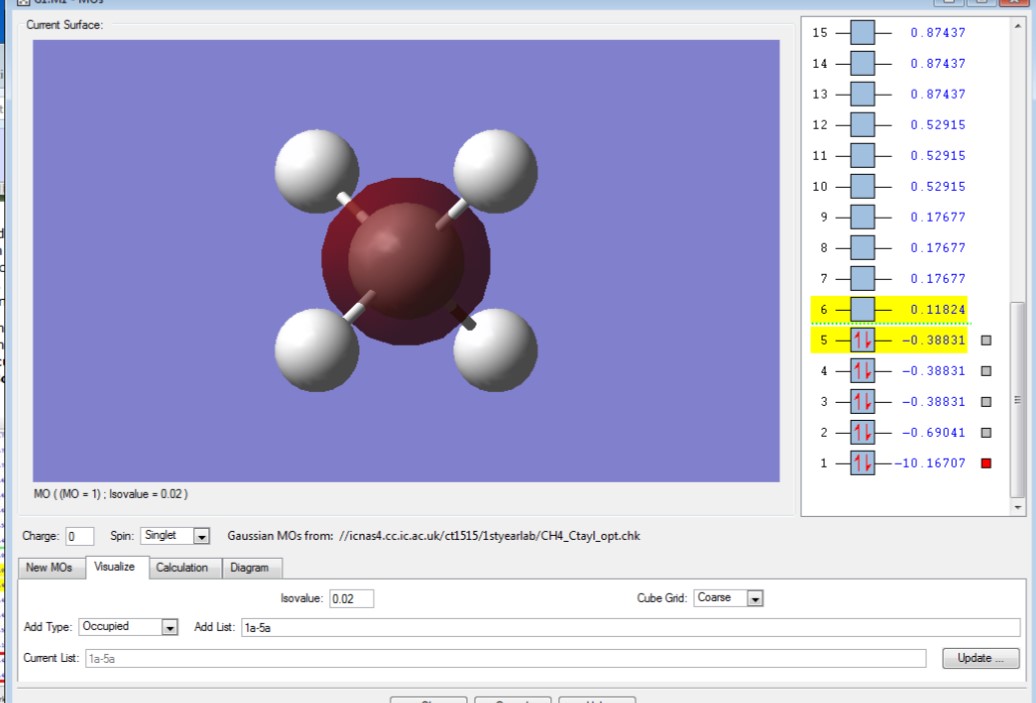
Task: Open the Diagram tab
Action: tap(249, 568)
